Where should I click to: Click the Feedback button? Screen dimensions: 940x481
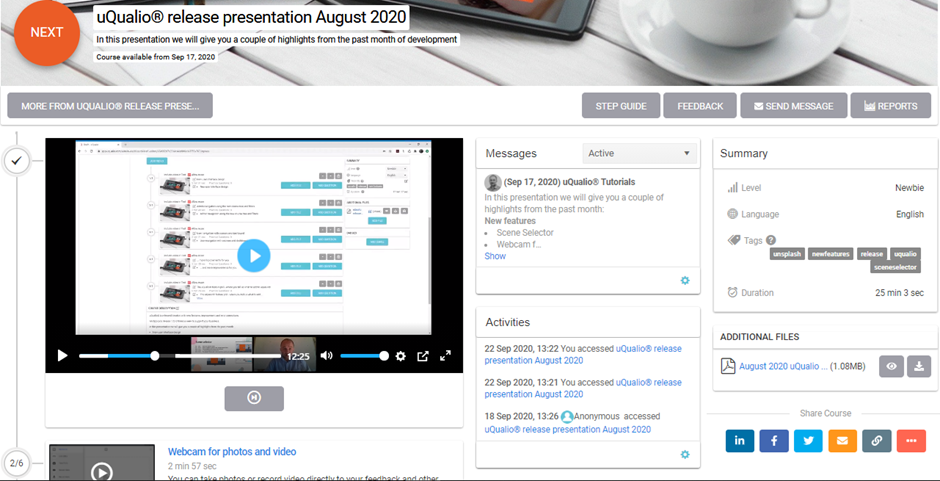[x=700, y=106]
